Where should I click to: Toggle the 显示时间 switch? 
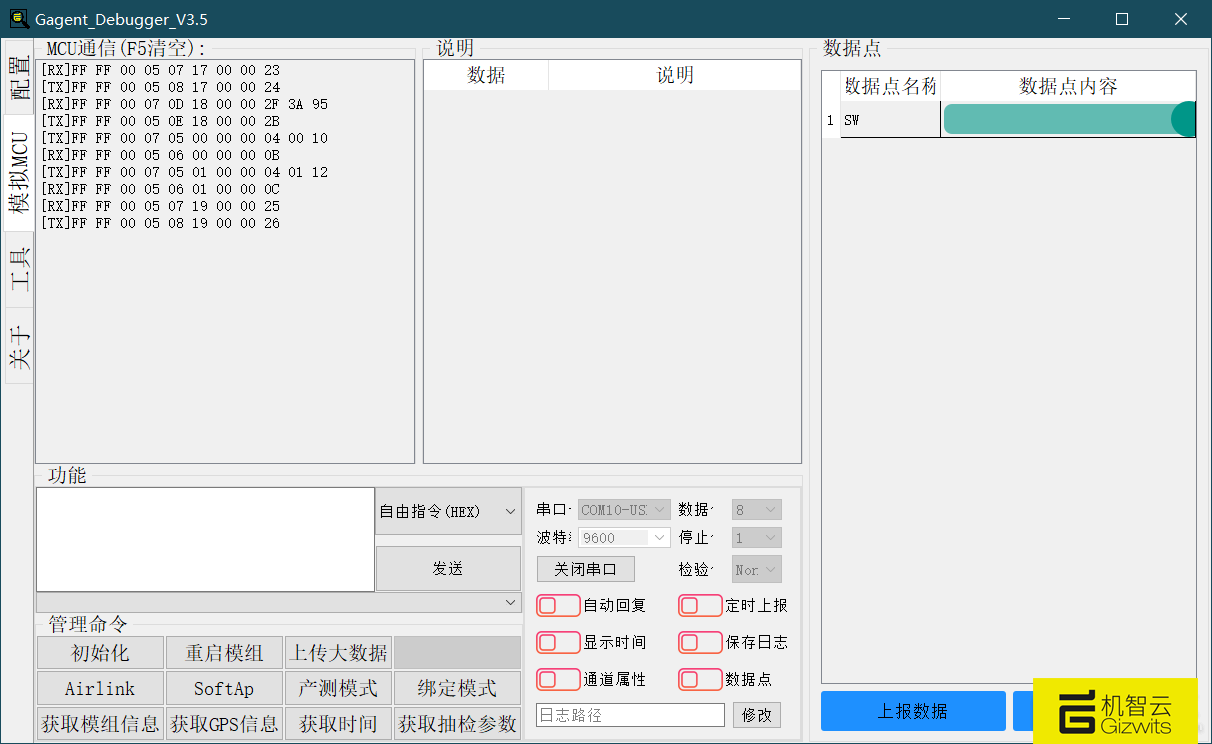[x=558, y=642]
